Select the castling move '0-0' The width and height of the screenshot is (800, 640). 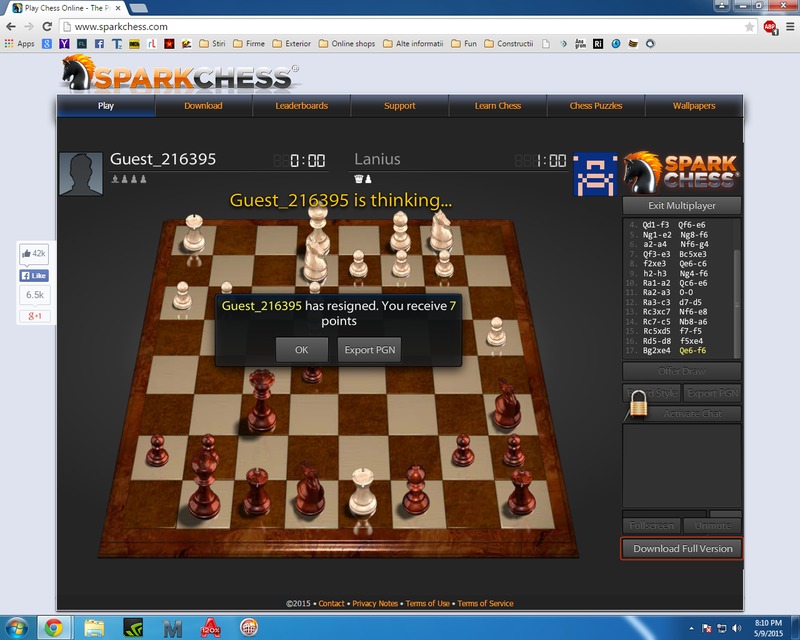pos(686,292)
